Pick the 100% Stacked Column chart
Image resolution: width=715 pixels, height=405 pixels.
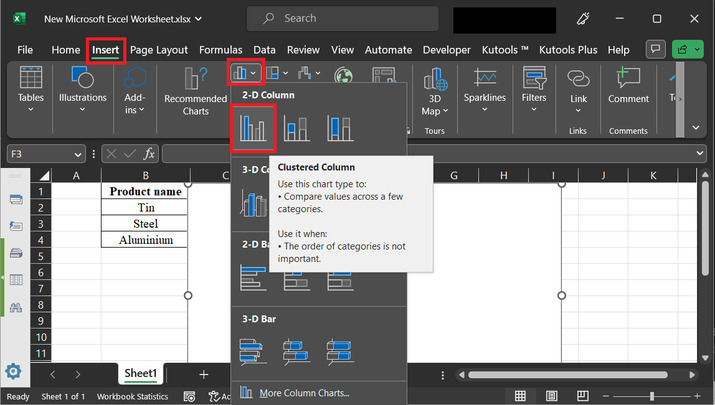click(x=341, y=130)
